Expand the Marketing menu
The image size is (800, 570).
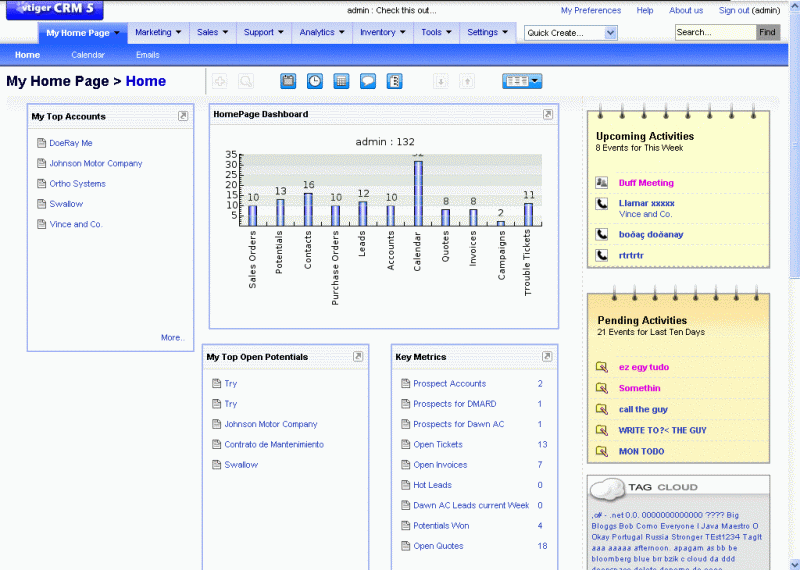[x=158, y=32]
